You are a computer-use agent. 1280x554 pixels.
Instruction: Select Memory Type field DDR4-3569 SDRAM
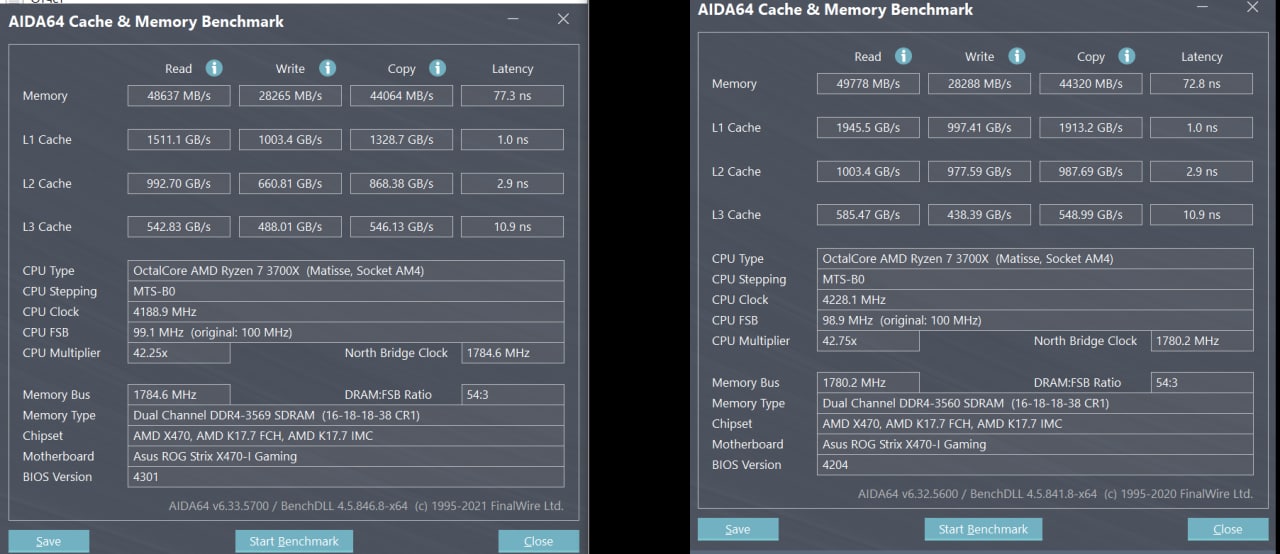pos(346,415)
